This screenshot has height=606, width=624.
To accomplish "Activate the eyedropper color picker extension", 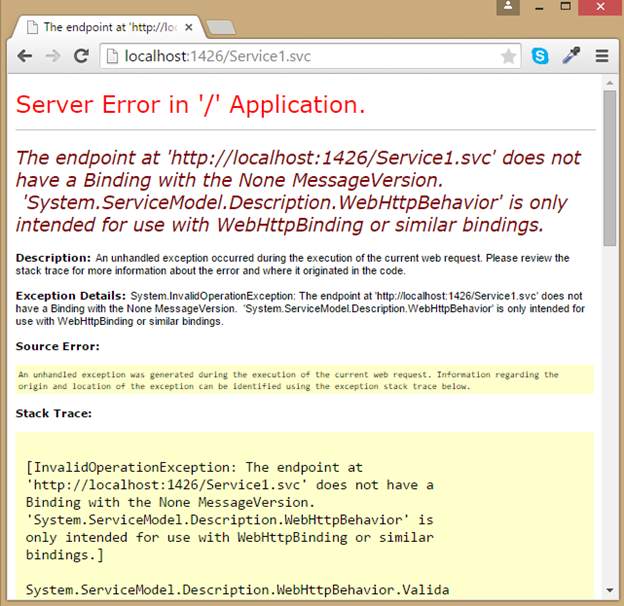I will click(x=571, y=56).
